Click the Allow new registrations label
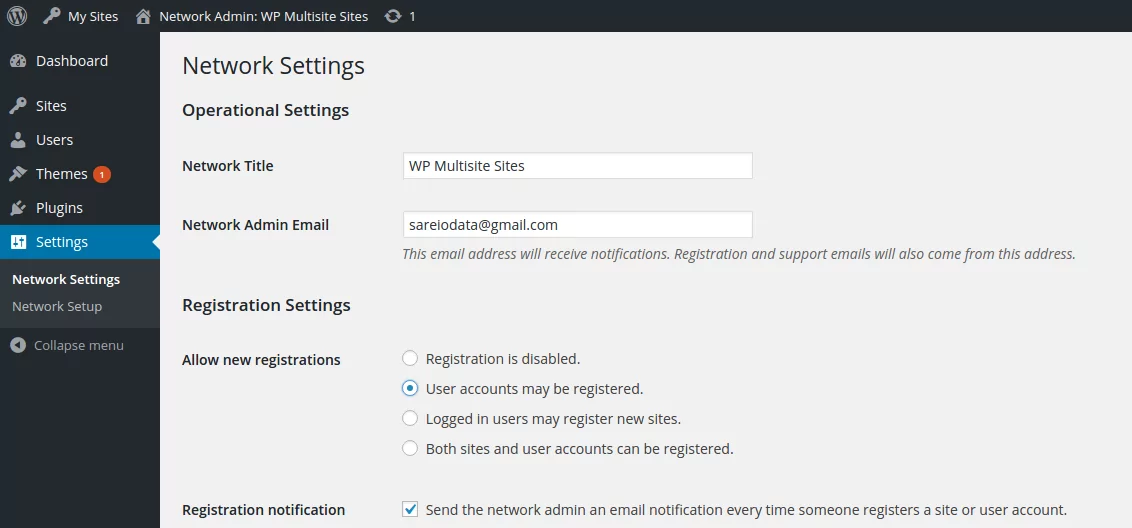The height and width of the screenshot is (528, 1132). pyautogui.click(x=261, y=360)
